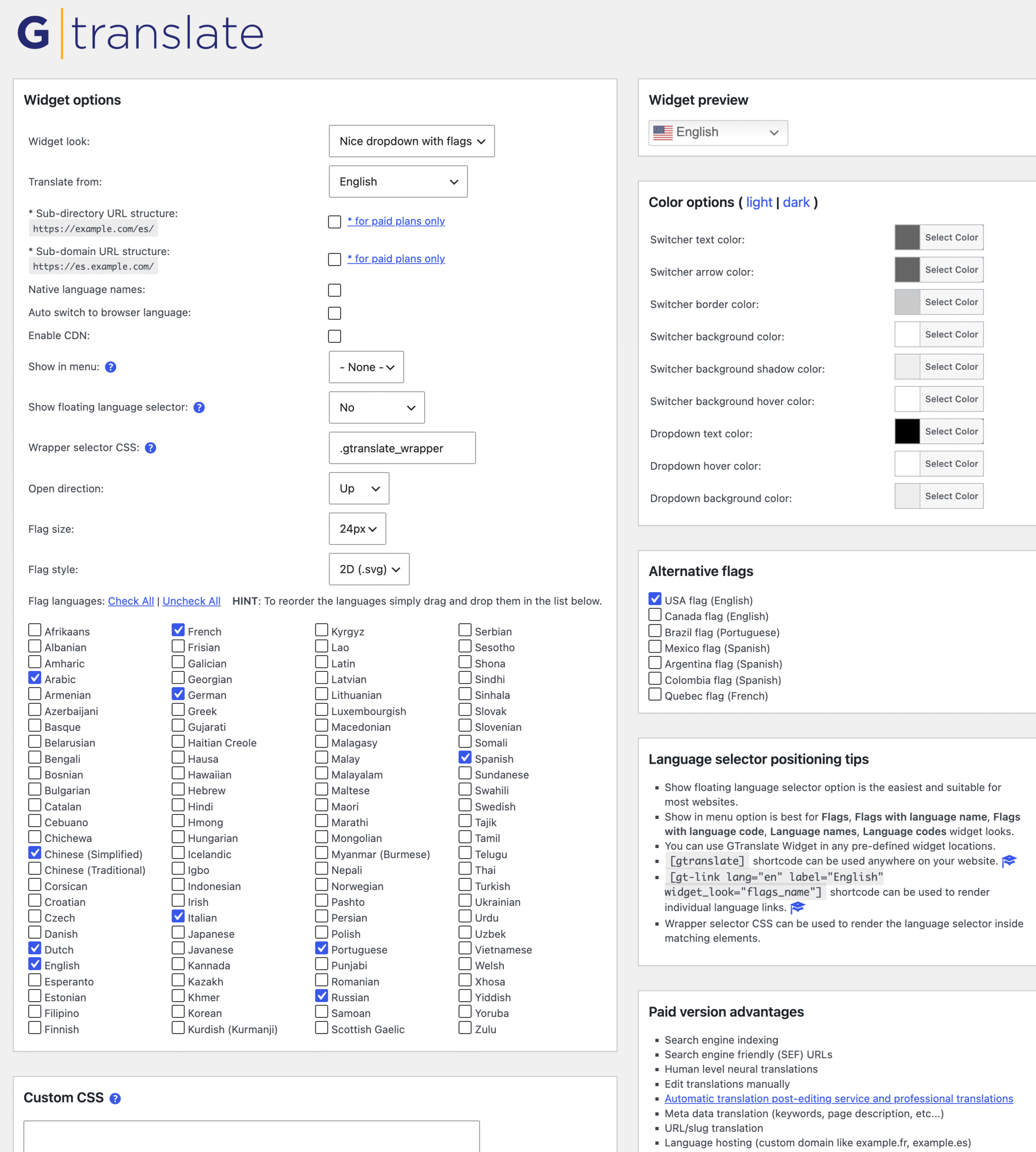Click the Wrapper selector CSS input field

(402, 448)
